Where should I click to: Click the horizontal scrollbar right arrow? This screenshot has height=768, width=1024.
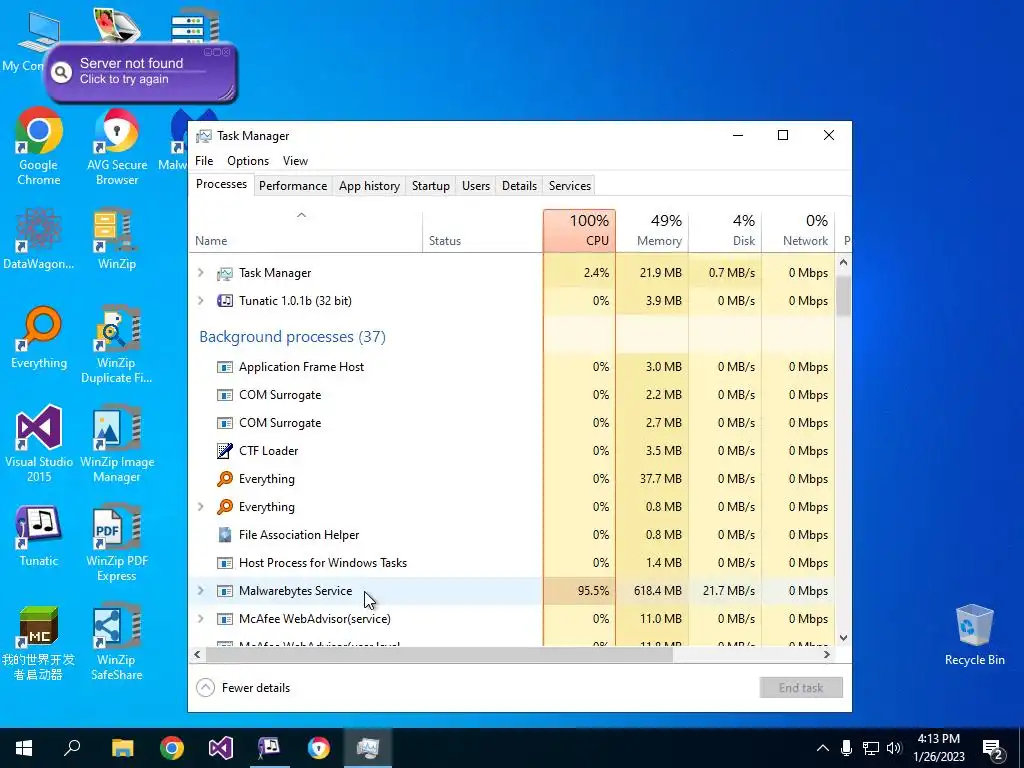coord(827,654)
